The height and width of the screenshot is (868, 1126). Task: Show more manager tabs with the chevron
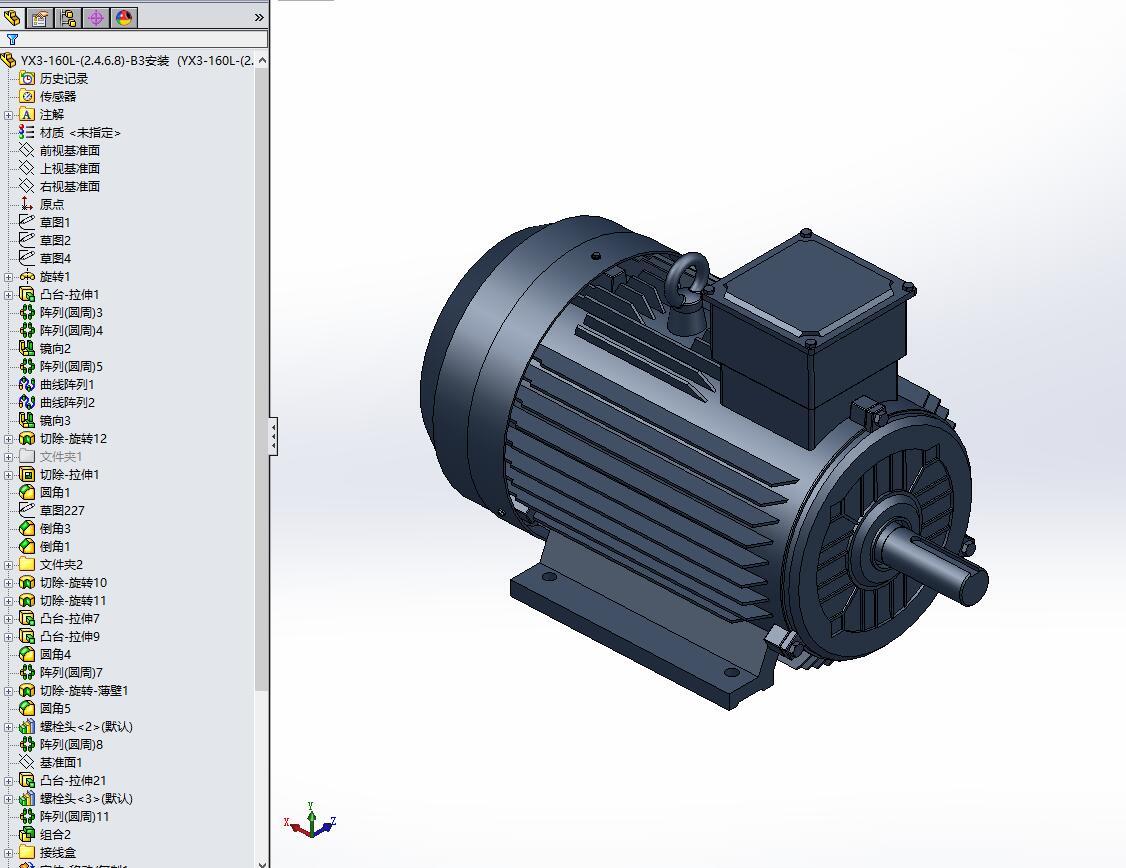259,17
